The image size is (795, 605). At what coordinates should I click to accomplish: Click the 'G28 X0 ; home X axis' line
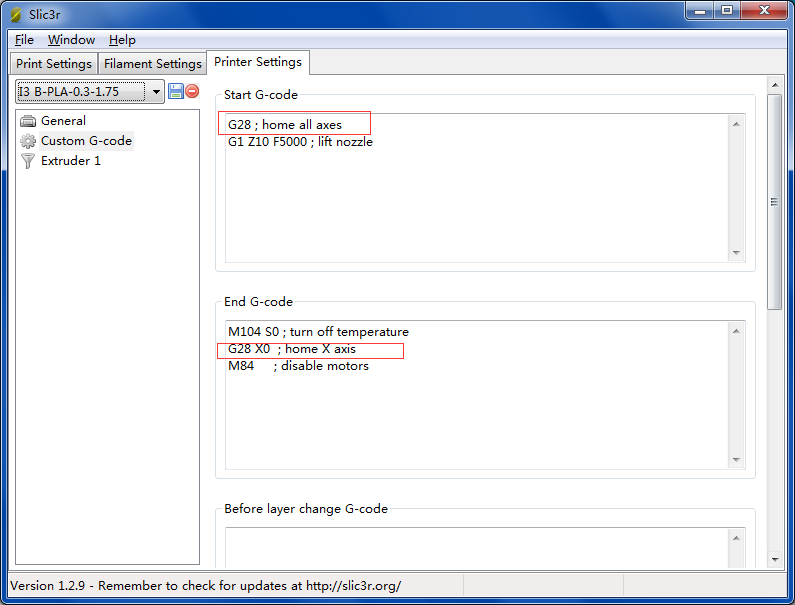coord(292,349)
